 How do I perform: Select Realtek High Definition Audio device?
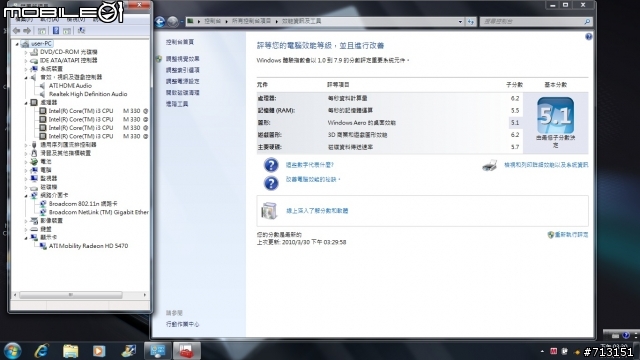pyautogui.click(x=88, y=94)
